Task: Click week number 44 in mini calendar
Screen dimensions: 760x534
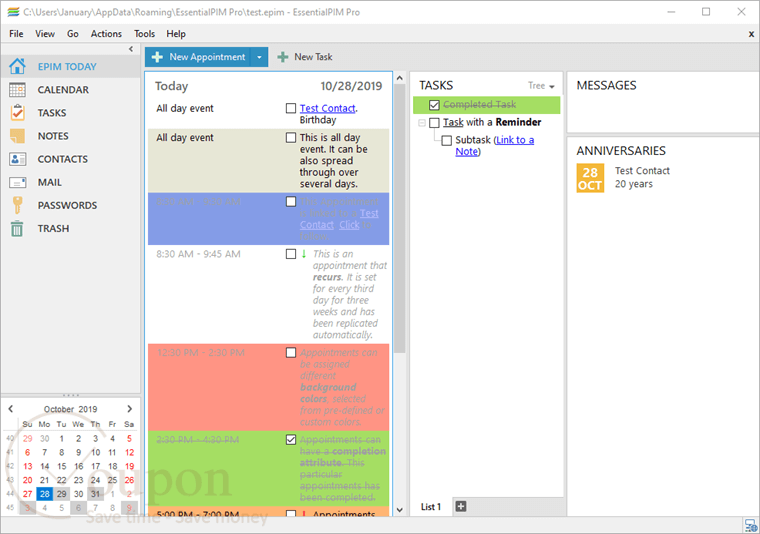Action: pyautogui.click(x=10, y=494)
